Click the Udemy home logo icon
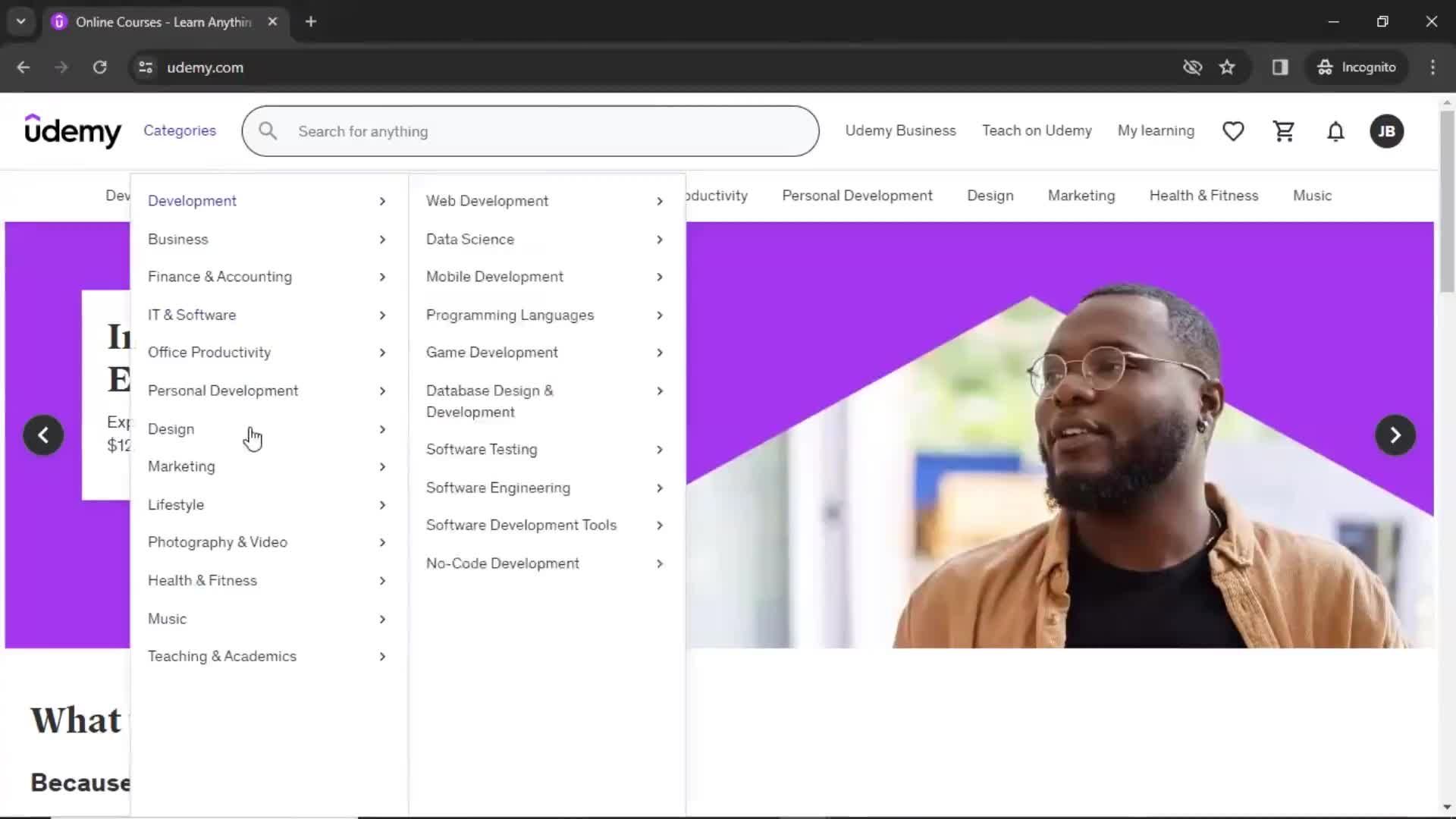The width and height of the screenshot is (1456, 819). click(x=73, y=131)
